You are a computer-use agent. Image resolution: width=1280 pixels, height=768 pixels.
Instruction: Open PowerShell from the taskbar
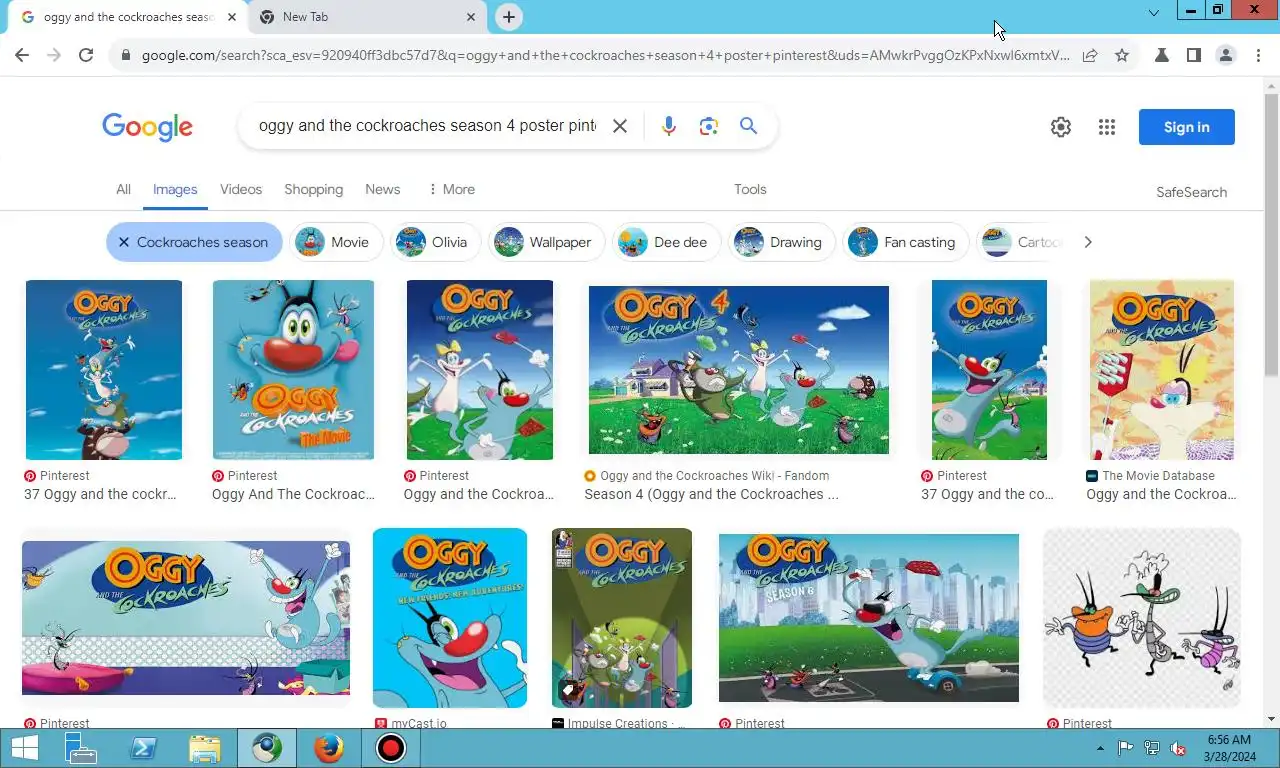[x=143, y=748]
